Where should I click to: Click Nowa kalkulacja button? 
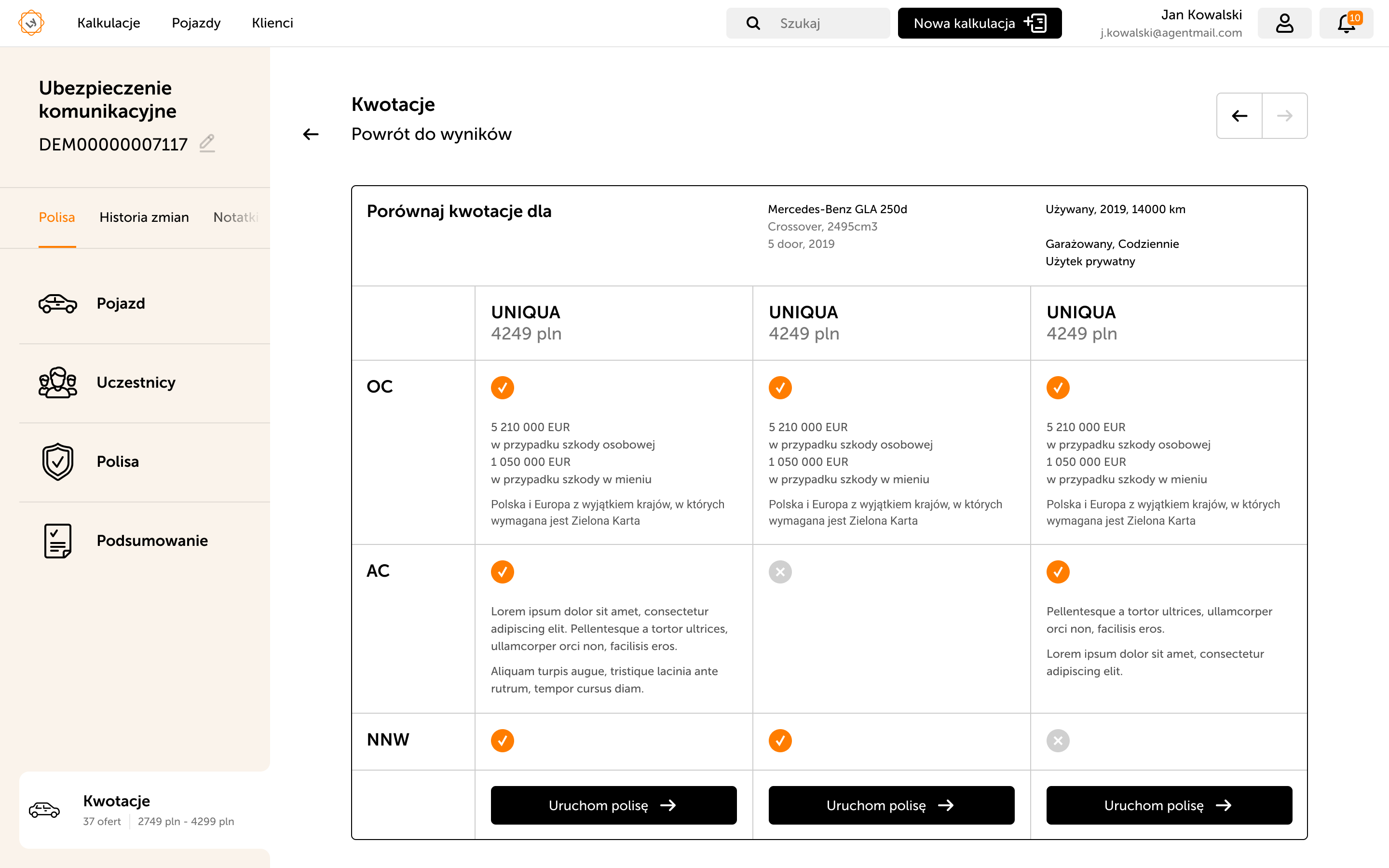pyautogui.click(x=980, y=23)
